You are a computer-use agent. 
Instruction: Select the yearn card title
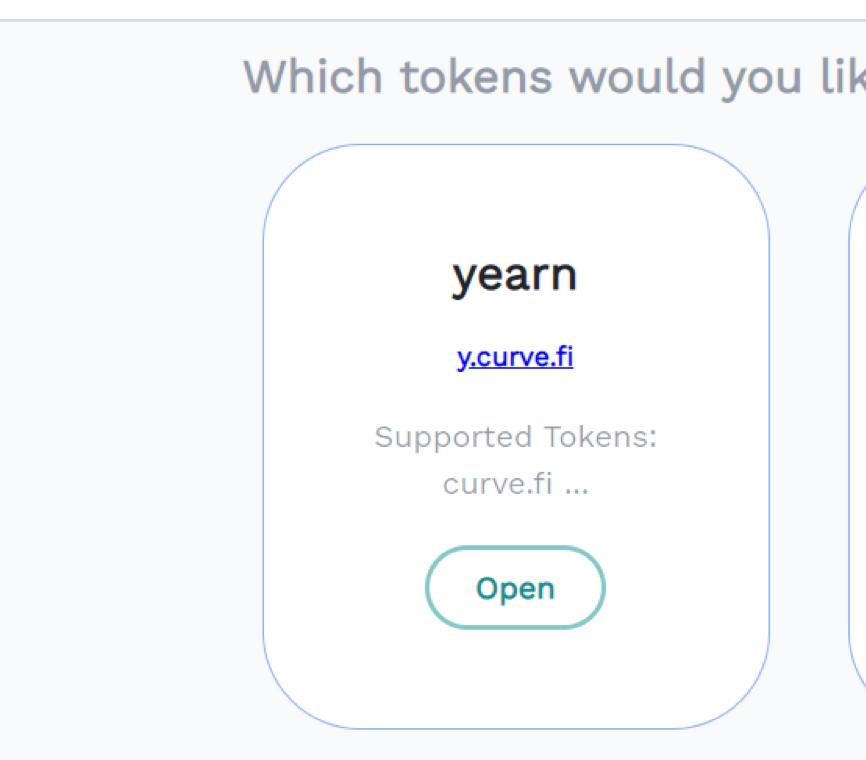point(515,274)
